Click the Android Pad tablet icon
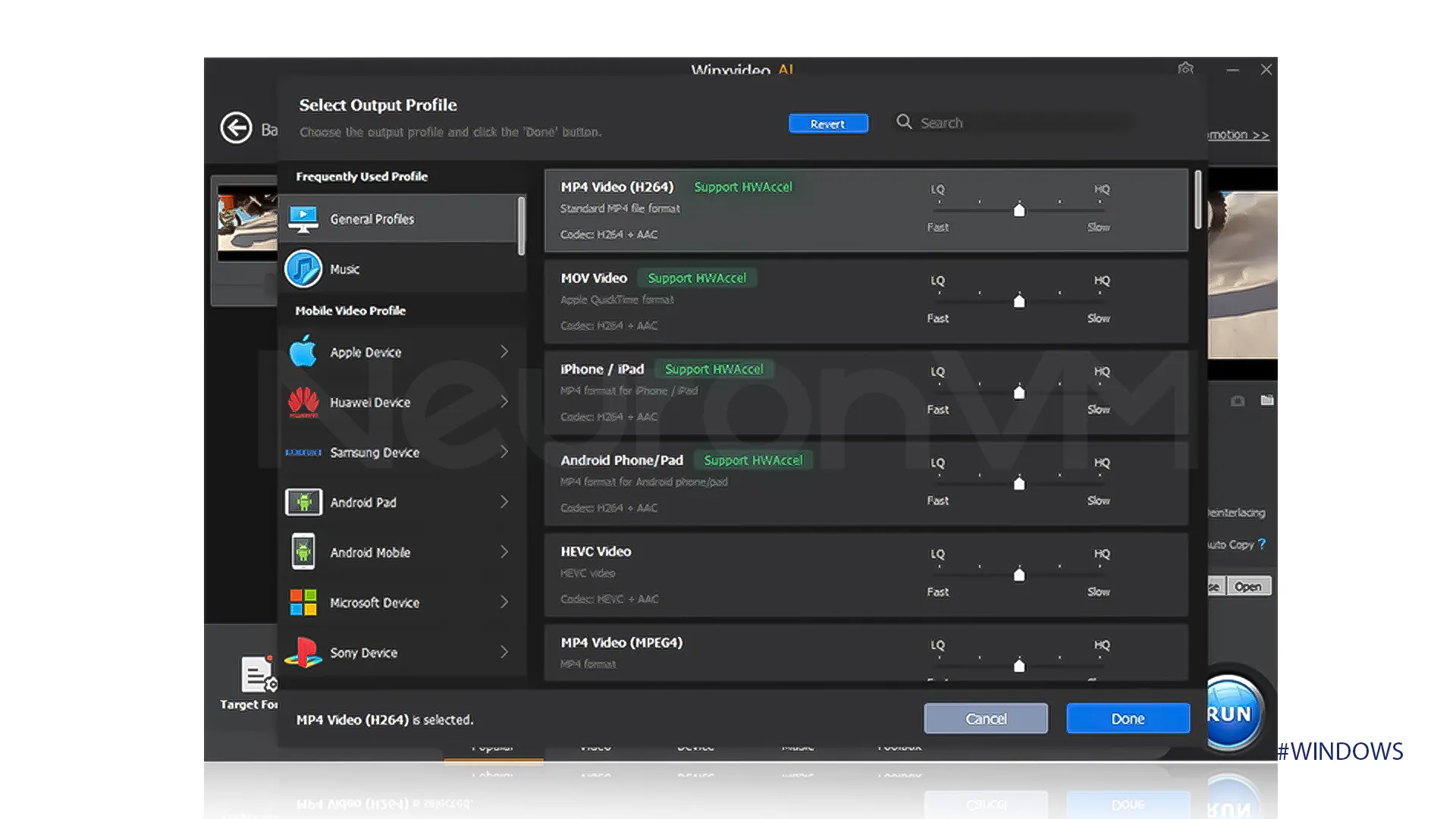This screenshot has height=819, width=1456. click(303, 502)
